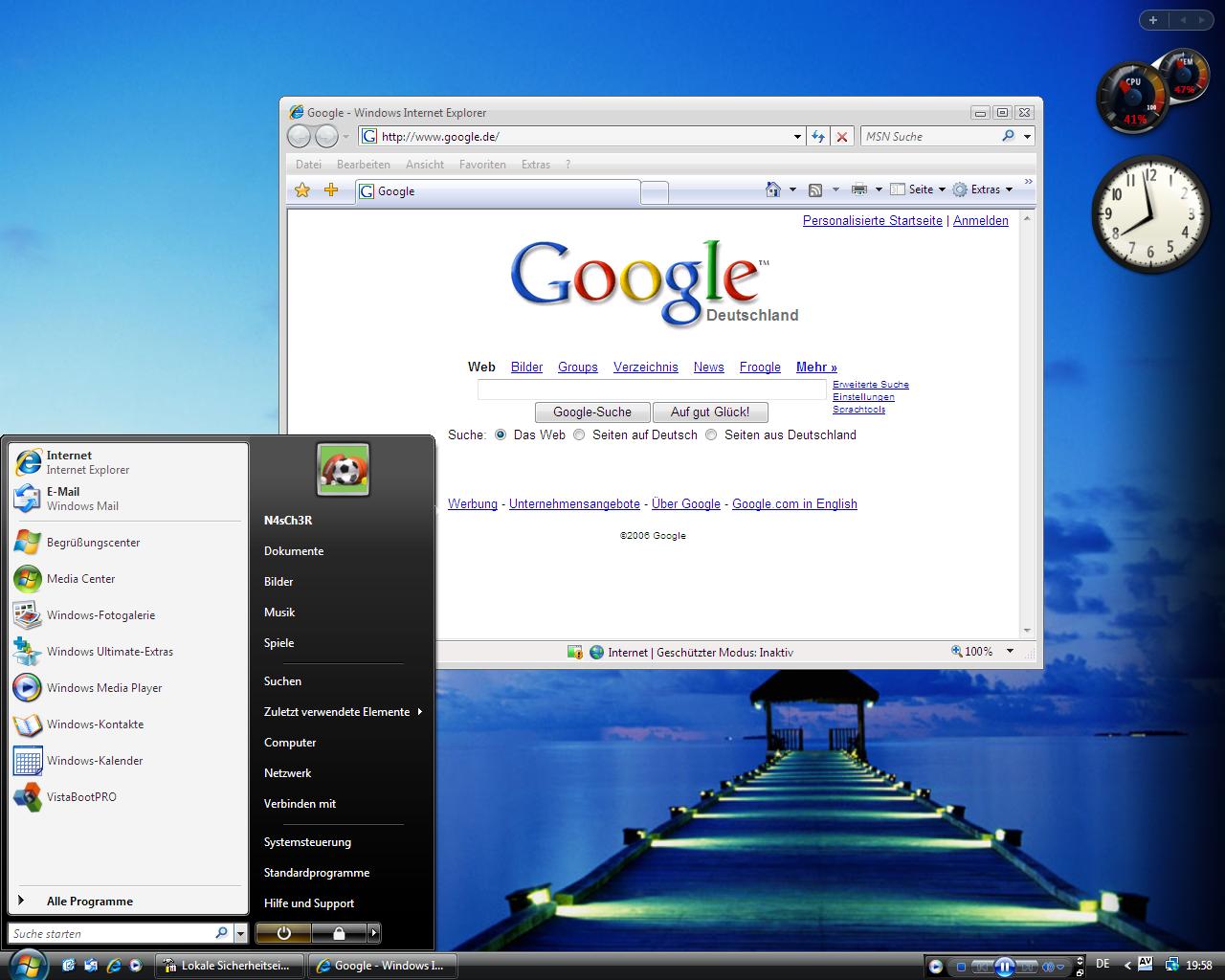
Task: Click the MSN search magnifier icon
Action: point(1008,136)
